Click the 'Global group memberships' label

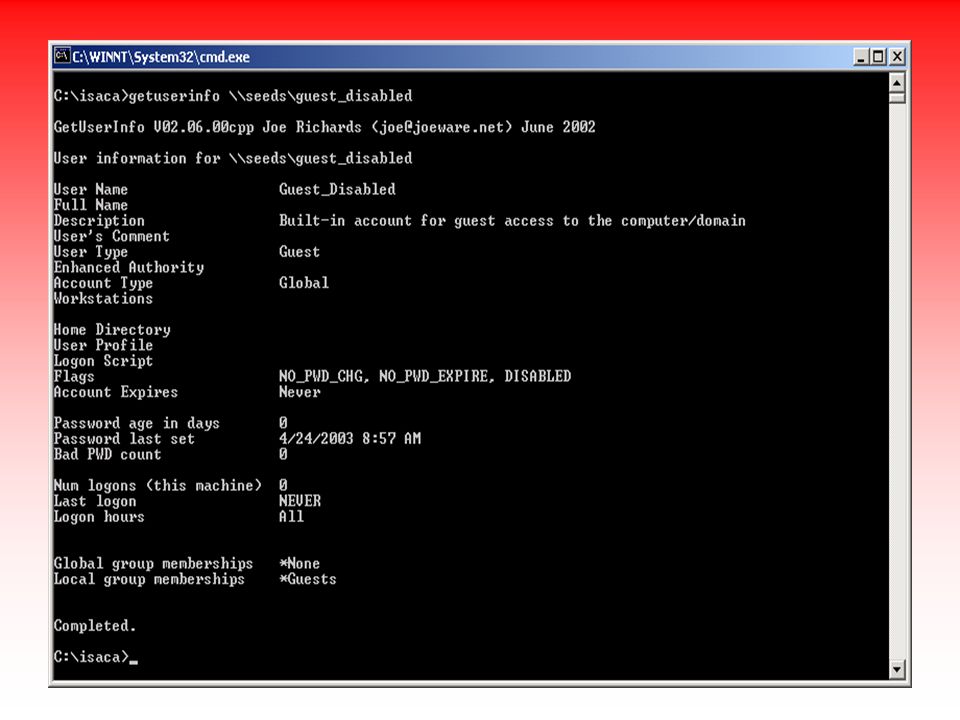tap(154, 564)
